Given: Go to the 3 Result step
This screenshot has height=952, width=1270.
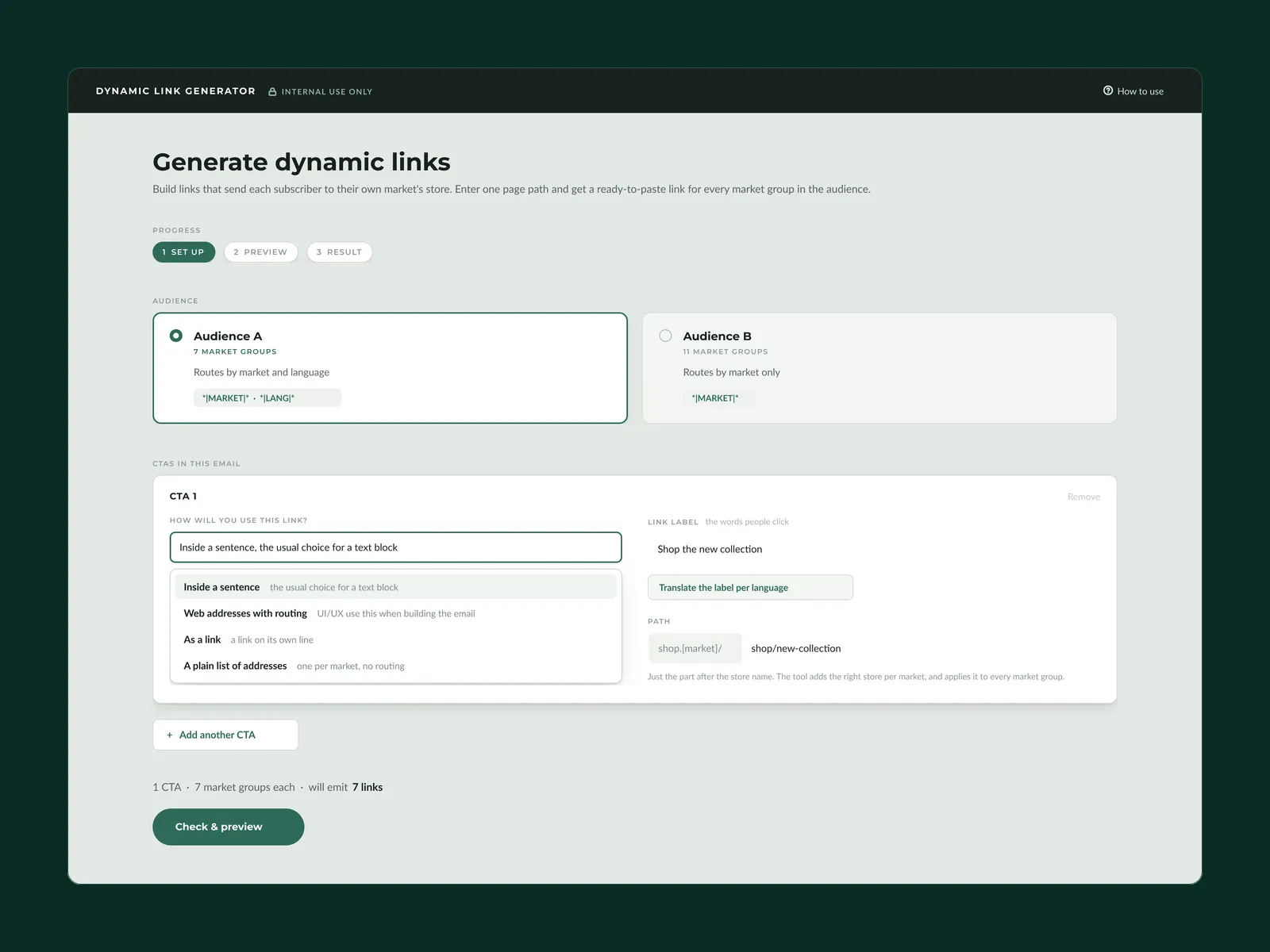Looking at the screenshot, I should click(339, 252).
